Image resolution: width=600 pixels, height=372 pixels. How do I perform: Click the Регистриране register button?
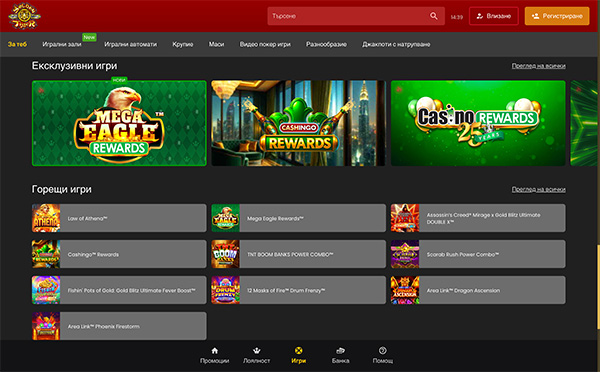(x=557, y=16)
